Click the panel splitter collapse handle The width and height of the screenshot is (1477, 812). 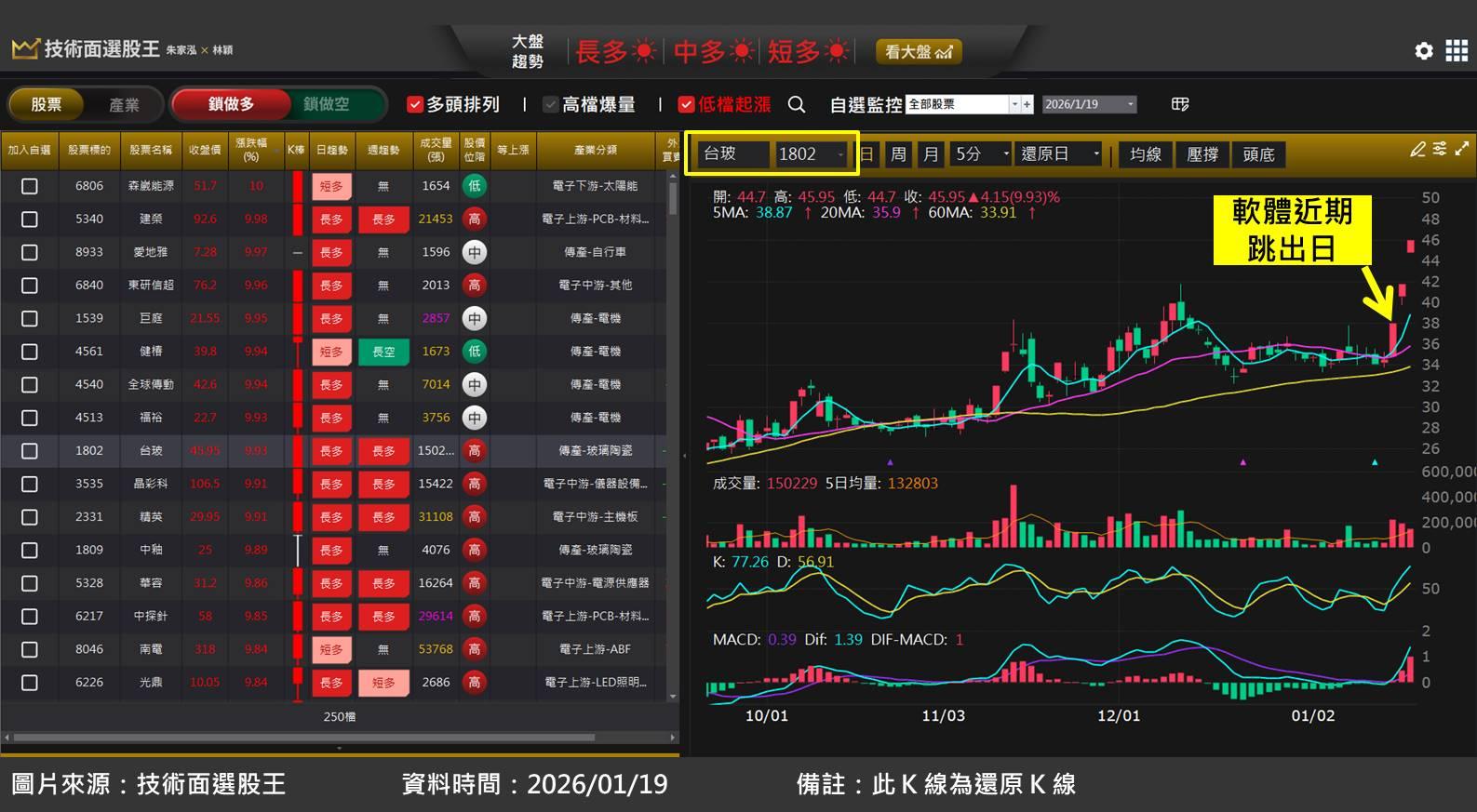tap(684, 456)
